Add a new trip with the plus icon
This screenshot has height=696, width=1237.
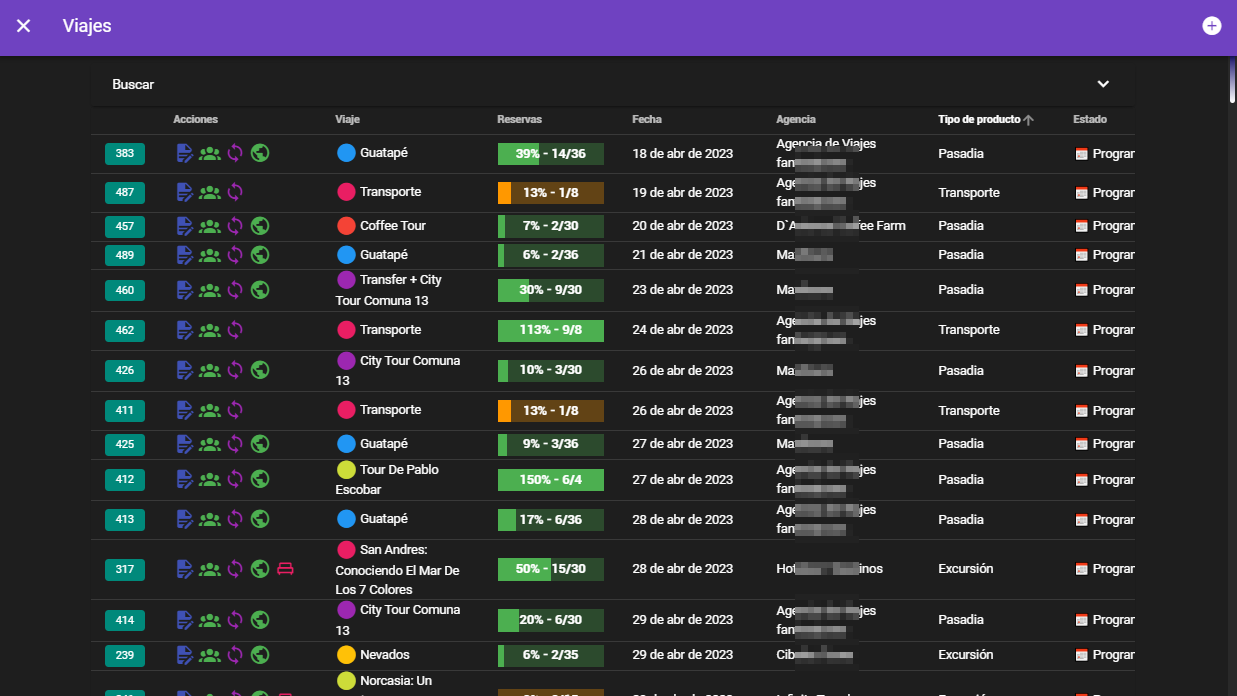[1211, 26]
